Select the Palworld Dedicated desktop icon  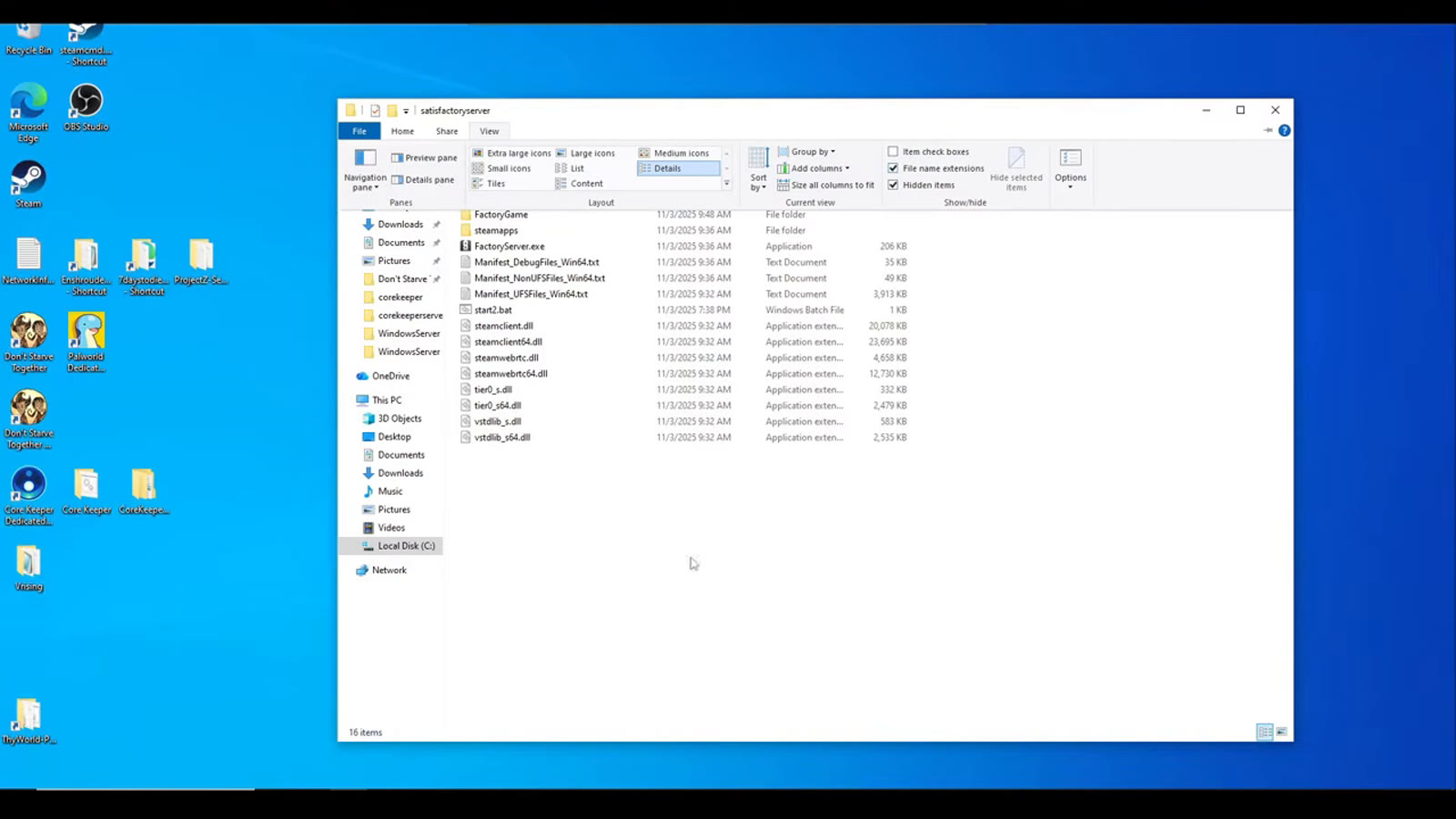coord(86,342)
